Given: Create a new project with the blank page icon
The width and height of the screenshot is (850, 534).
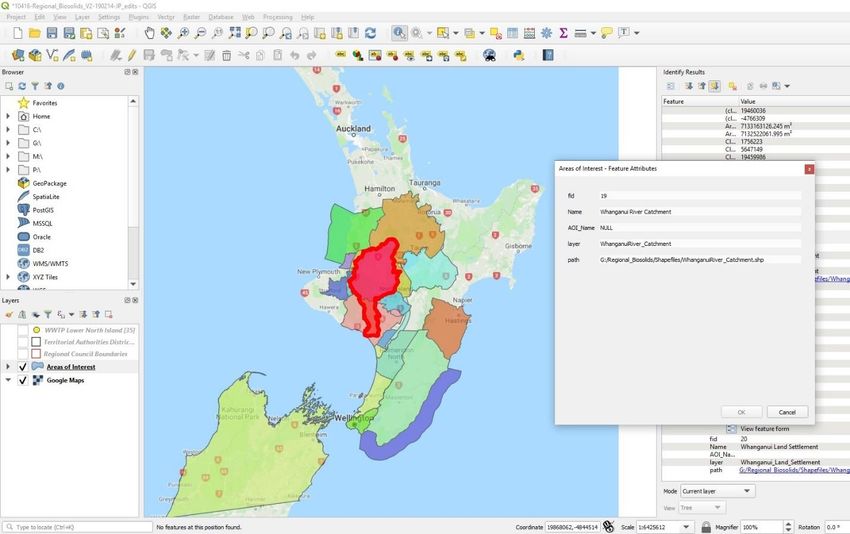Looking at the screenshot, I should point(17,33).
